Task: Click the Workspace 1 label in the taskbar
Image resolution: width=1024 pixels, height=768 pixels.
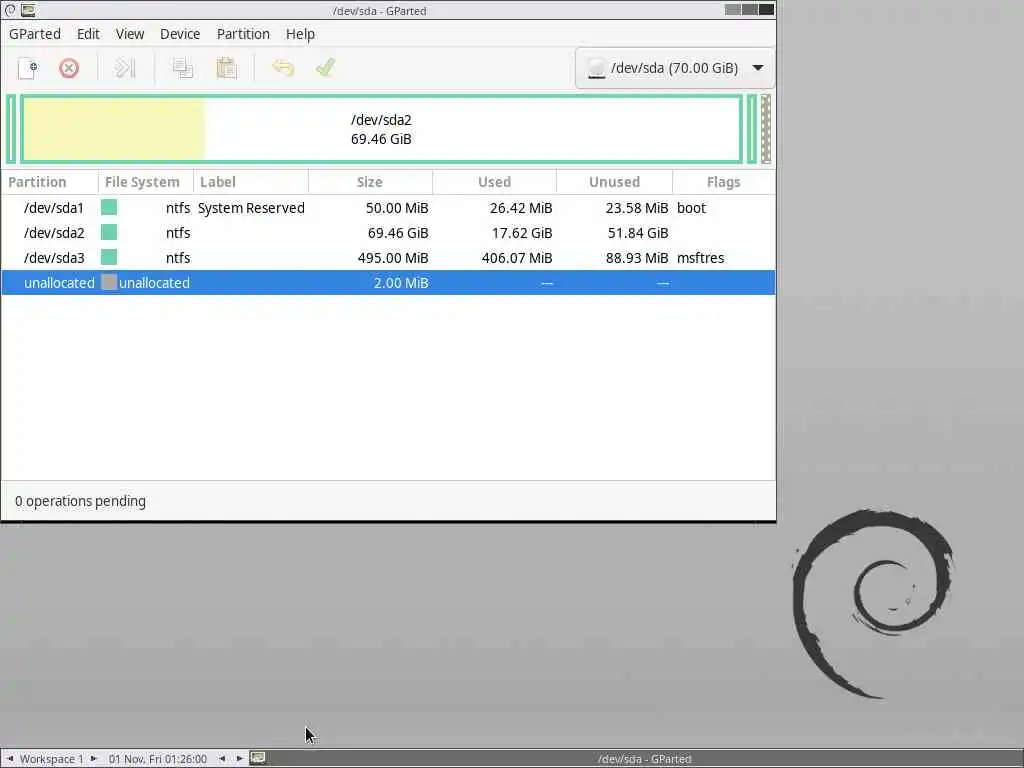Action: click(52, 759)
